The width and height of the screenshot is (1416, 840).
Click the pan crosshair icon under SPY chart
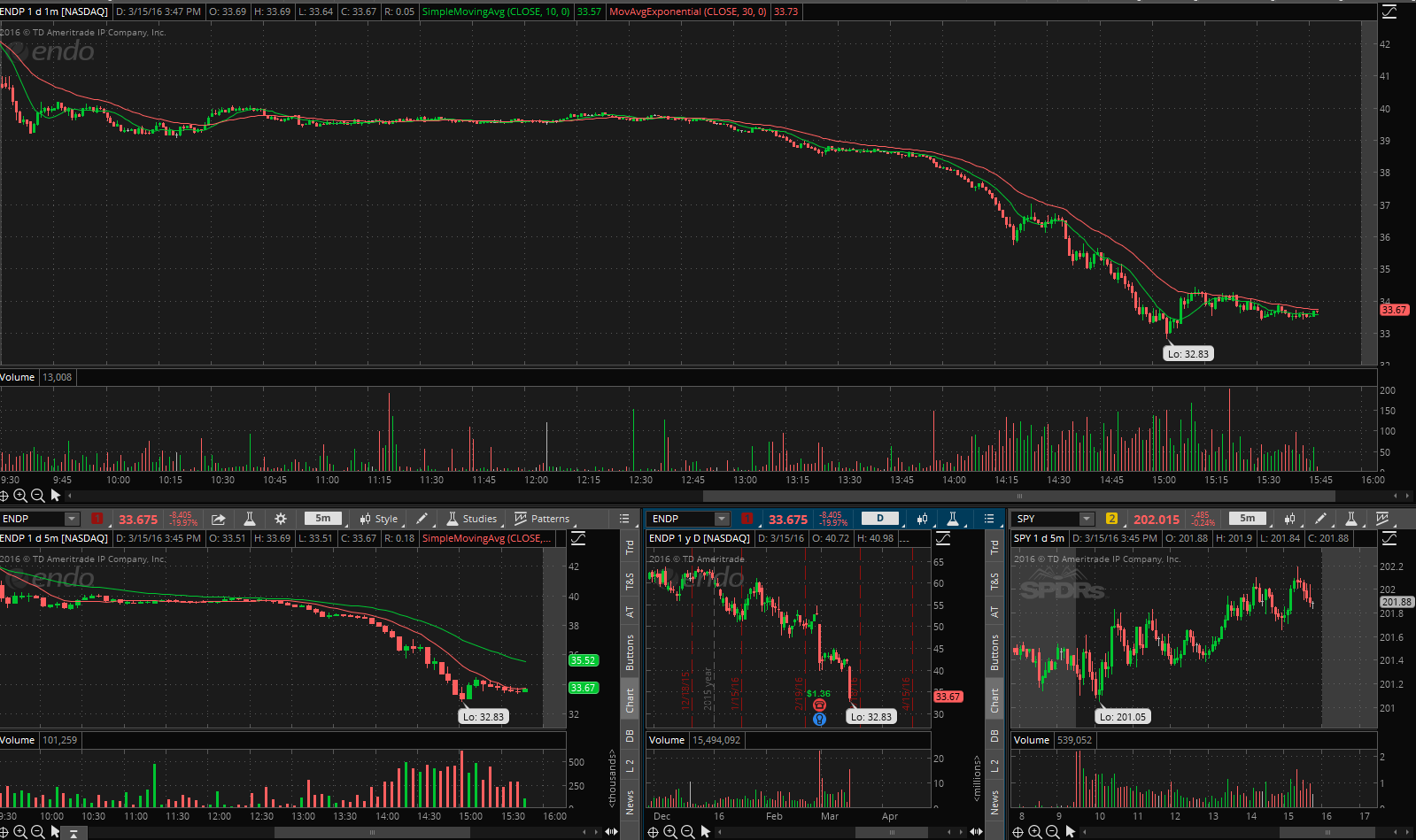[x=1018, y=832]
